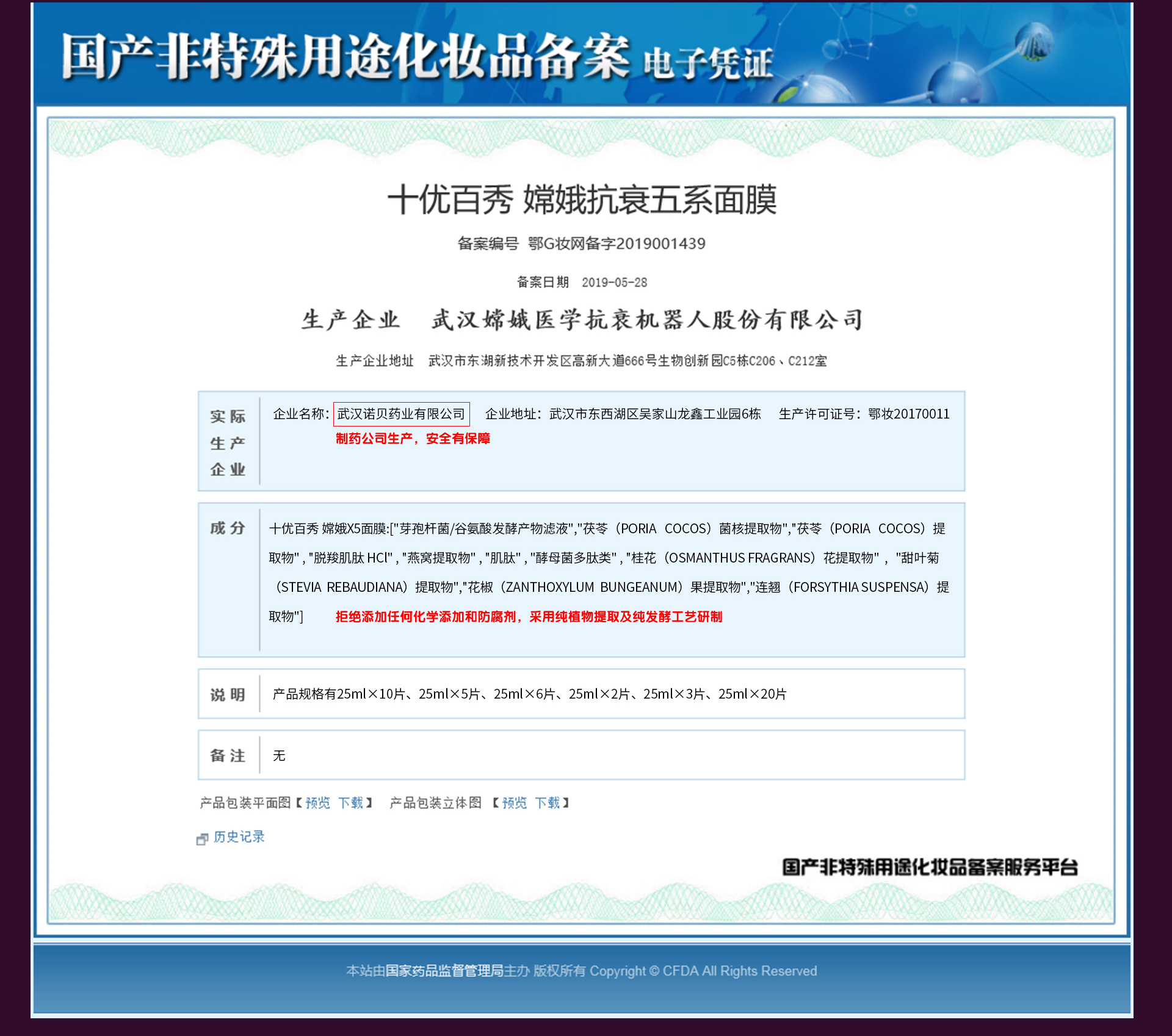Click the remark value 无
Image resolution: width=1172 pixels, height=1036 pixels.
click(279, 755)
